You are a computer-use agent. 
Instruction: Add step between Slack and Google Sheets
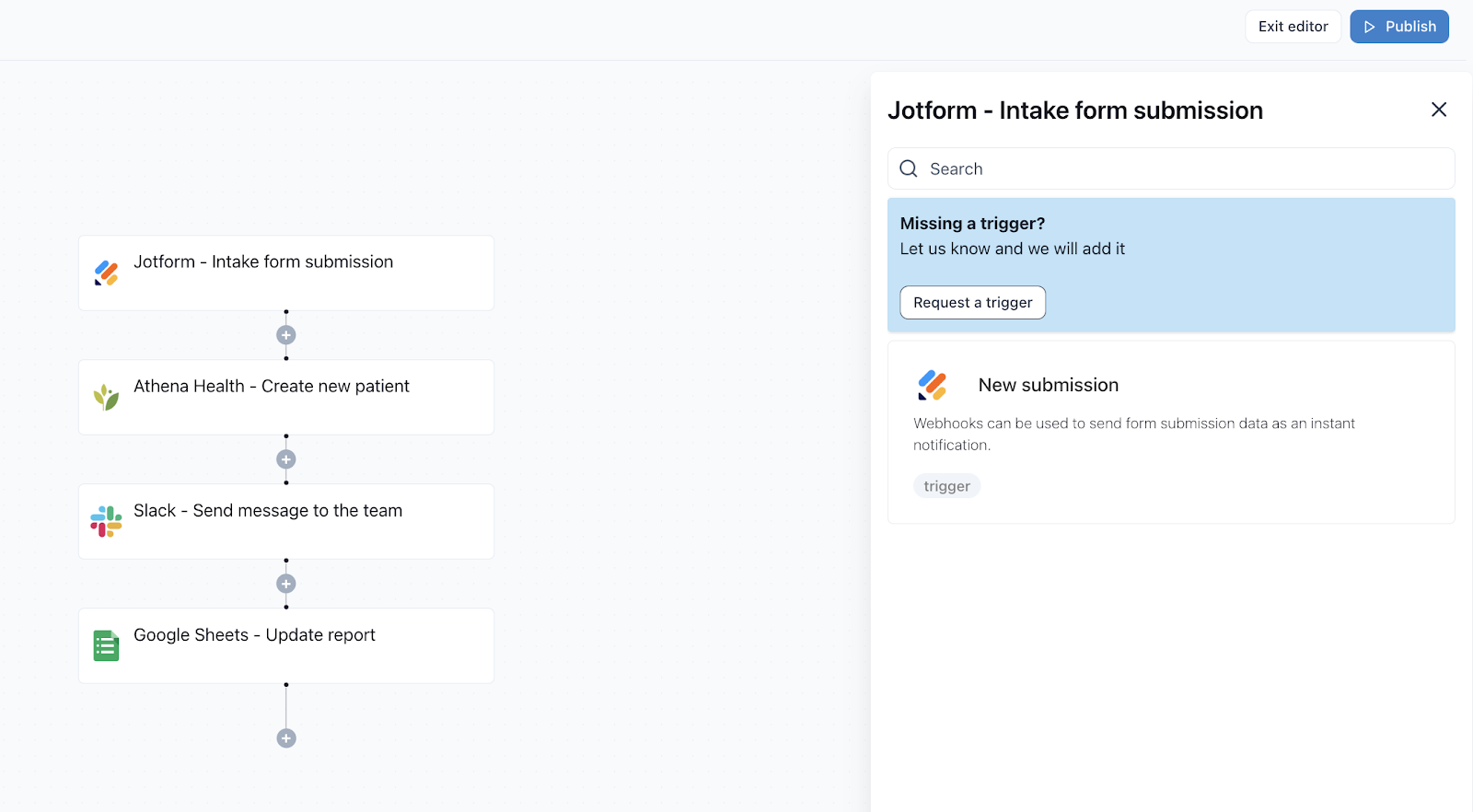click(286, 584)
